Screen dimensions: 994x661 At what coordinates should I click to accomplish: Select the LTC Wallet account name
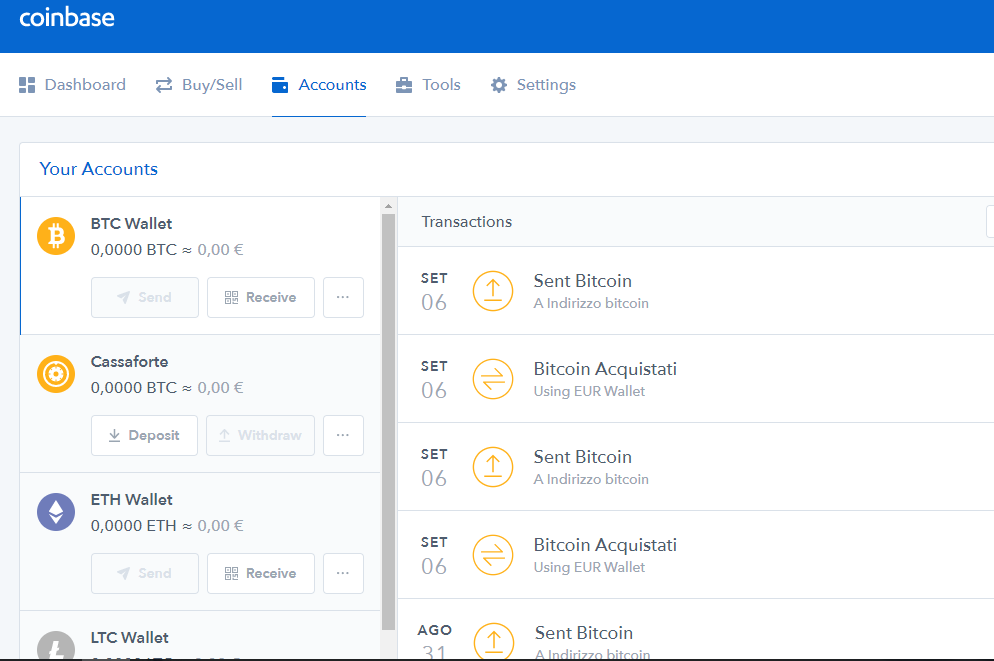[x=129, y=638]
